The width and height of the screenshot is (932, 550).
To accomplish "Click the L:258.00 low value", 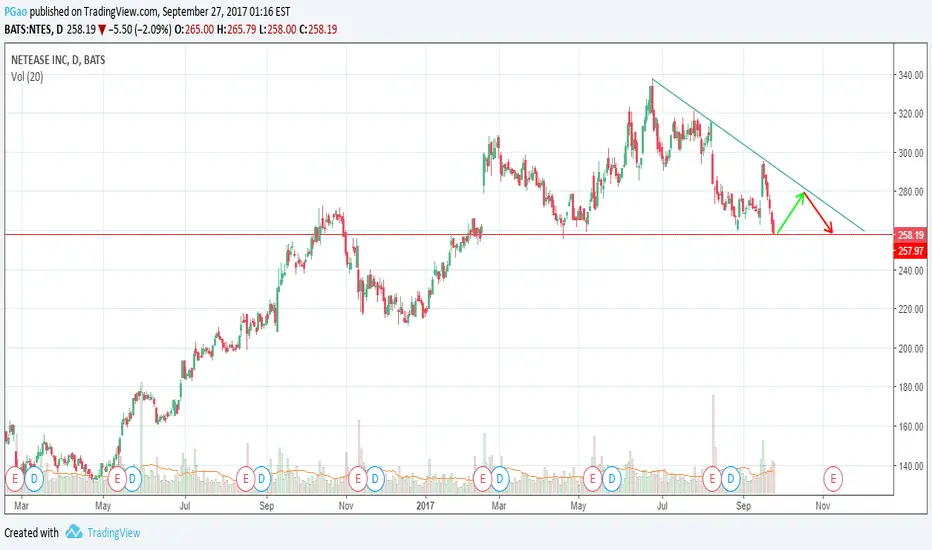I will (278, 30).
